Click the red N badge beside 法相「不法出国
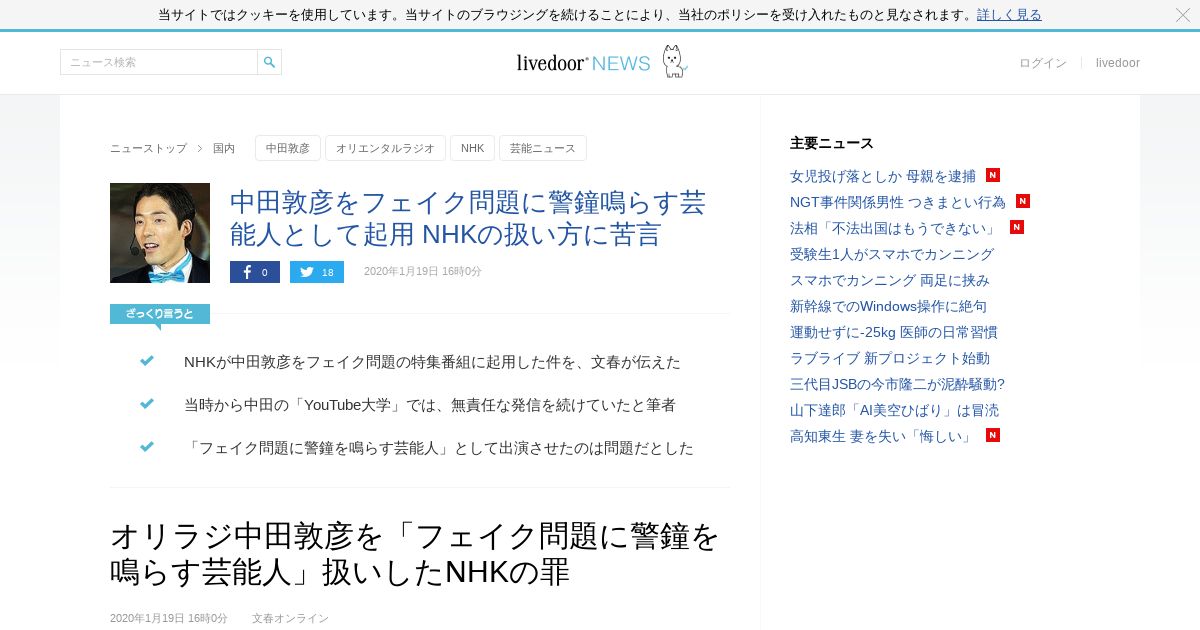Image resolution: width=1200 pixels, height=630 pixels. pos(1017,227)
